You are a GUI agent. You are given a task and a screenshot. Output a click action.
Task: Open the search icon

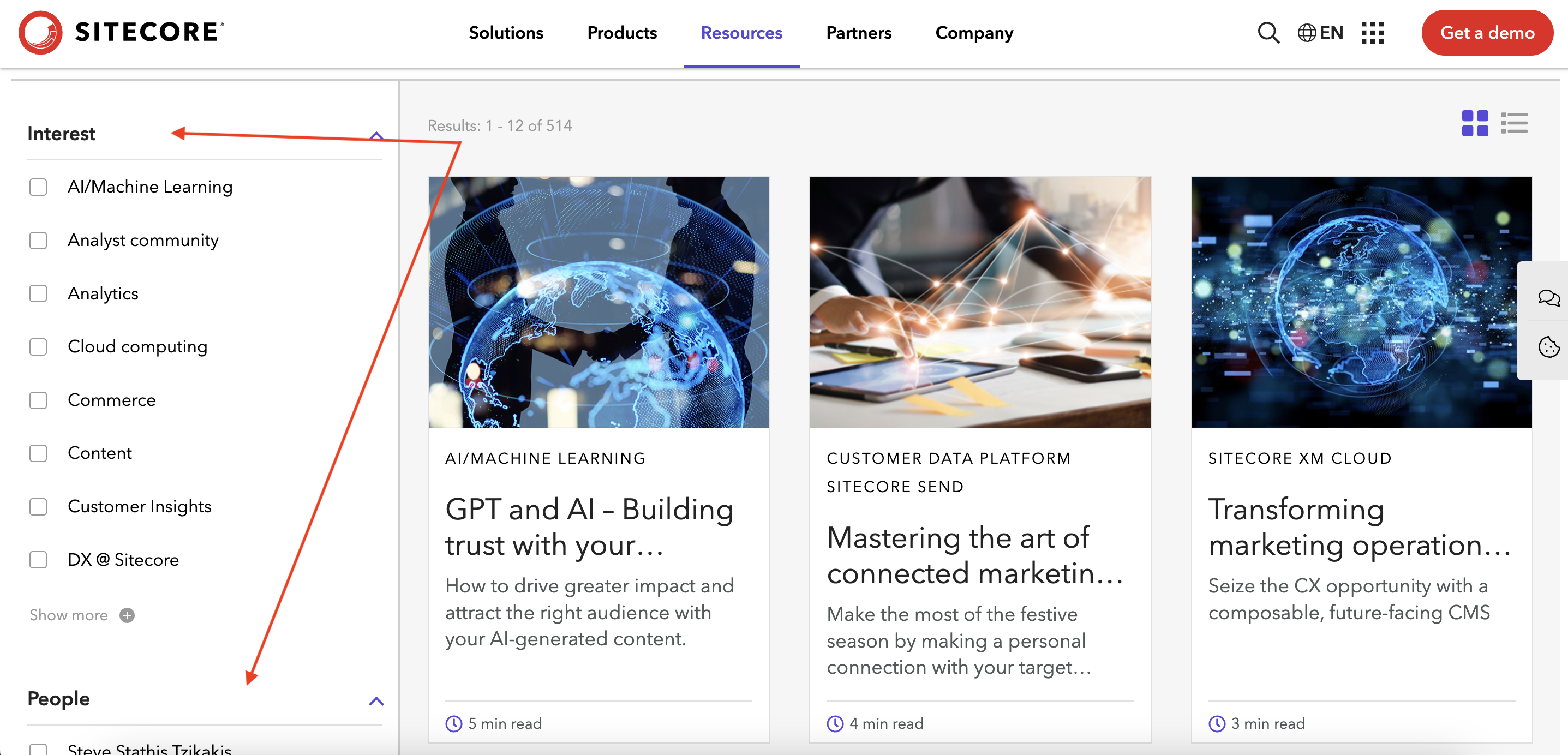click(1268, 33)
